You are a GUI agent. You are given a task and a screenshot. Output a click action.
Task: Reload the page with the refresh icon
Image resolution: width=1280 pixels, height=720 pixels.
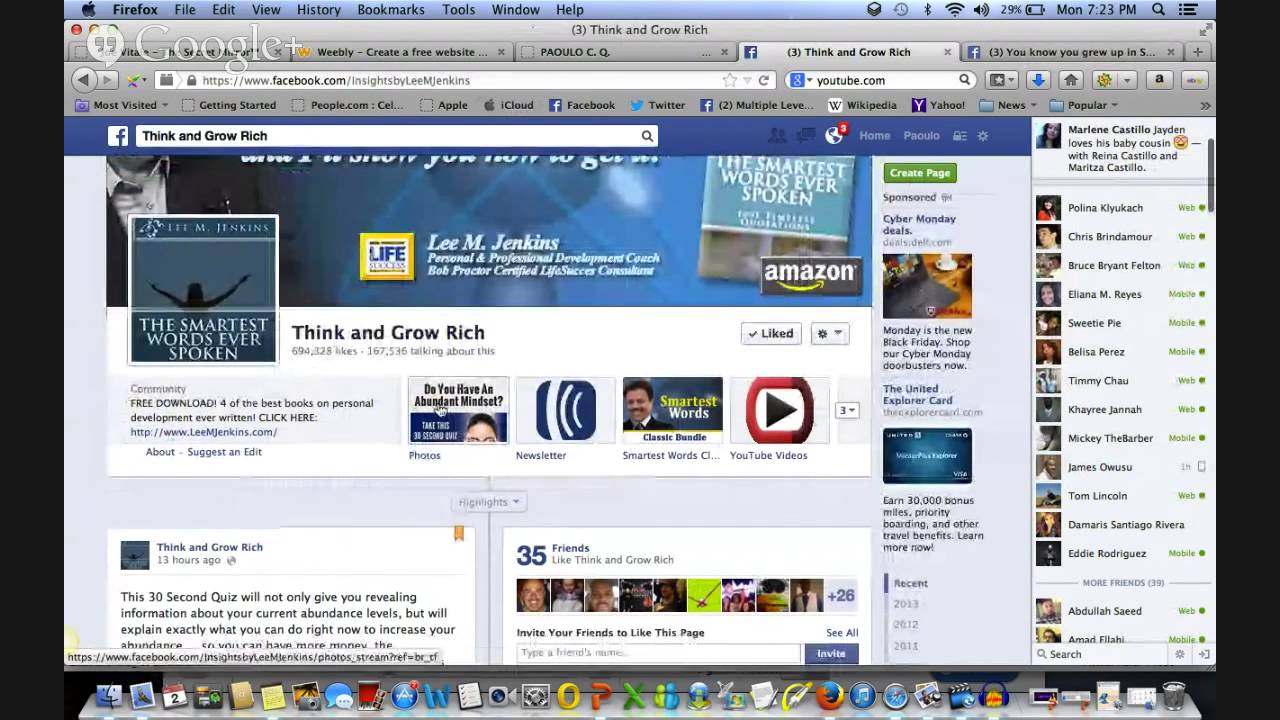(x=763, y=80)
